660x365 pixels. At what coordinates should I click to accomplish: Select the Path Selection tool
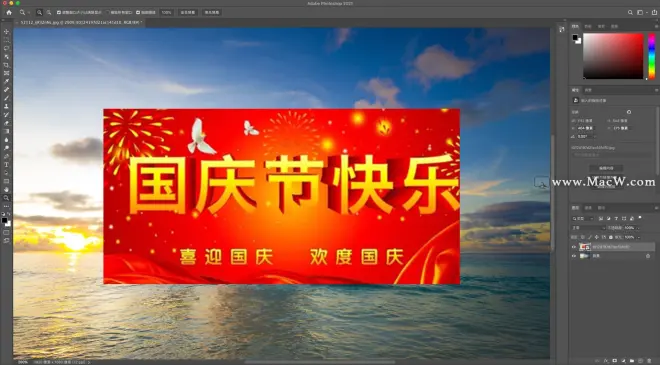tap(6, 173)
